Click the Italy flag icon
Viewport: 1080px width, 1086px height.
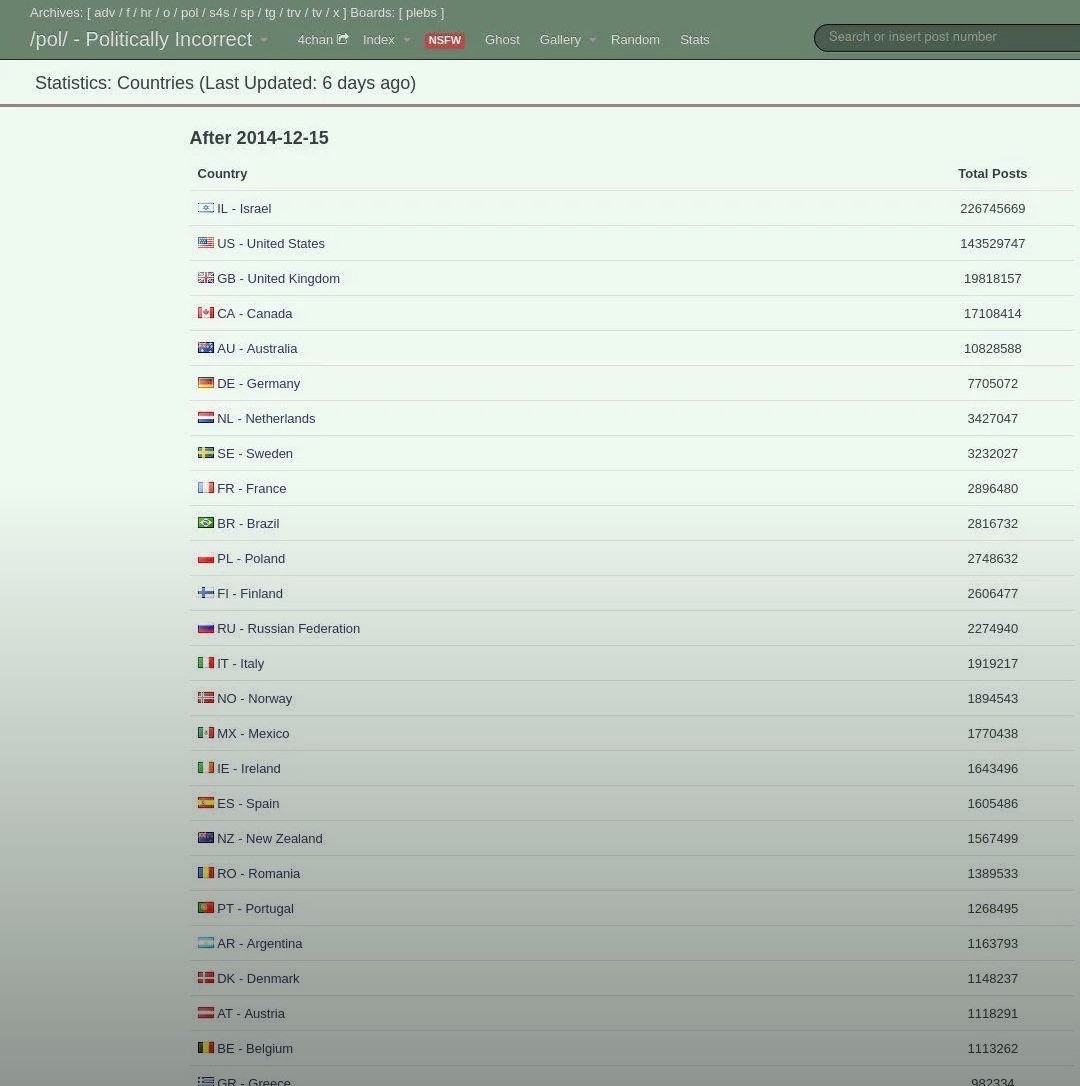pos(206,662)
